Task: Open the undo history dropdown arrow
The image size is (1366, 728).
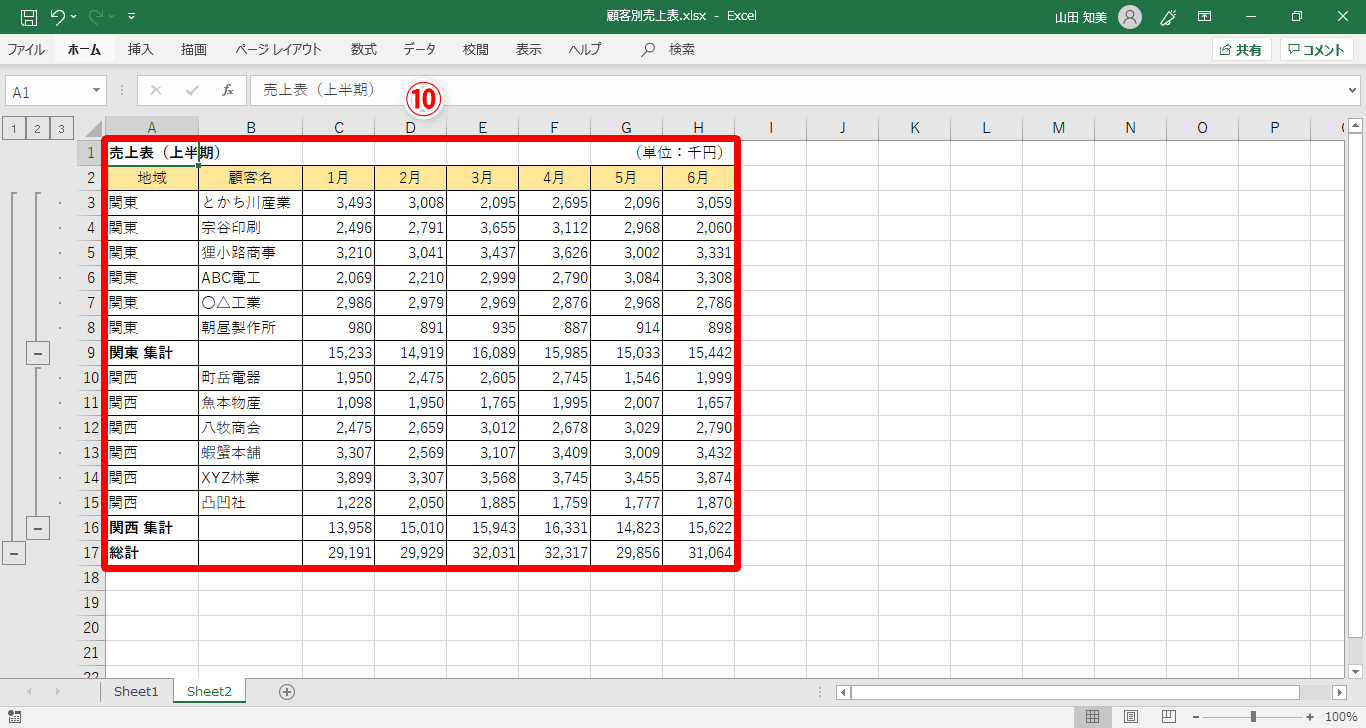Action: pyautogui.click(x=74, y=16)
